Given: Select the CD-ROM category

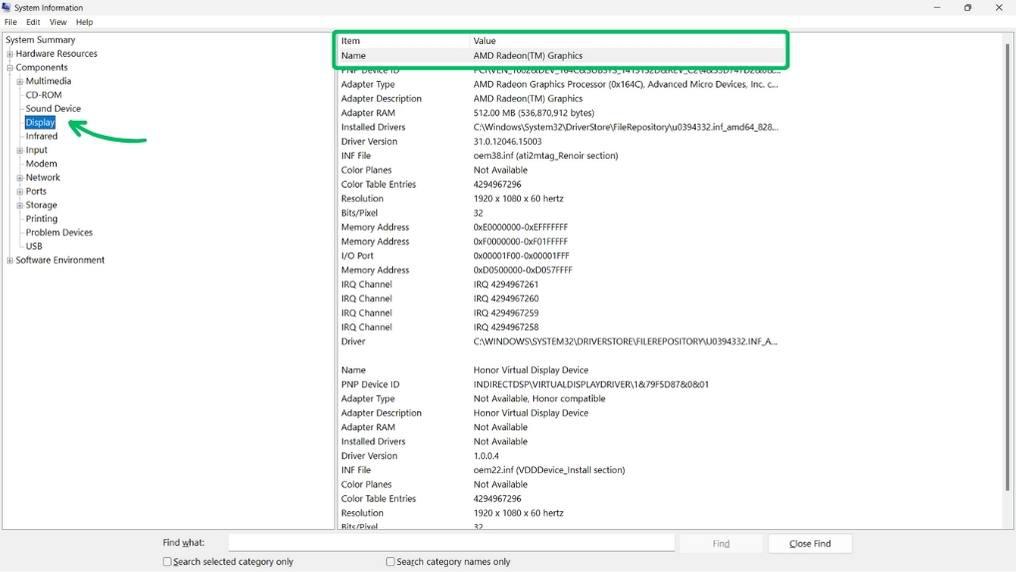Looking at the screenshot, I should tap(43, 95).
